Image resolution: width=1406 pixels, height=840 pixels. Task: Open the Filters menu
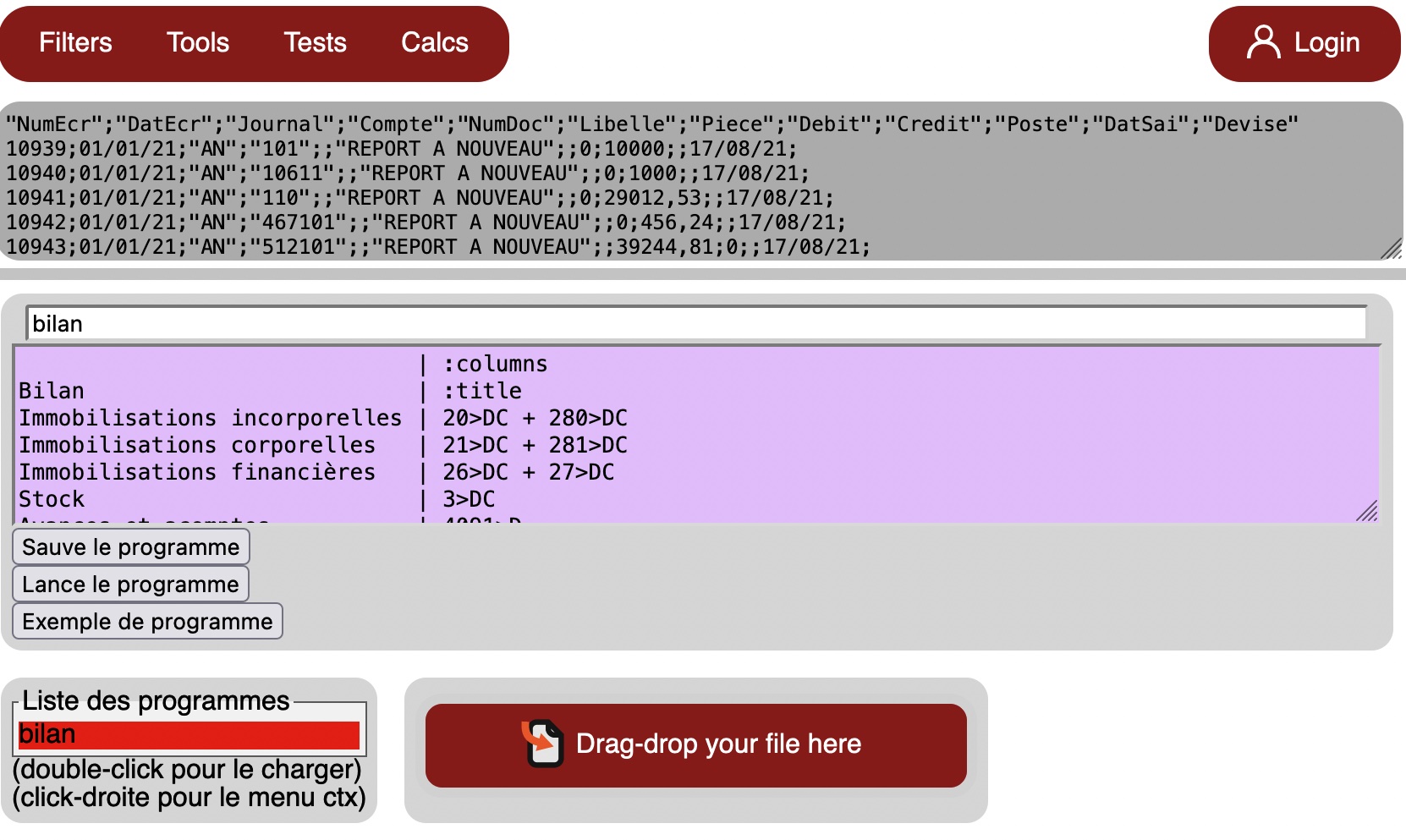click(75, 42)
